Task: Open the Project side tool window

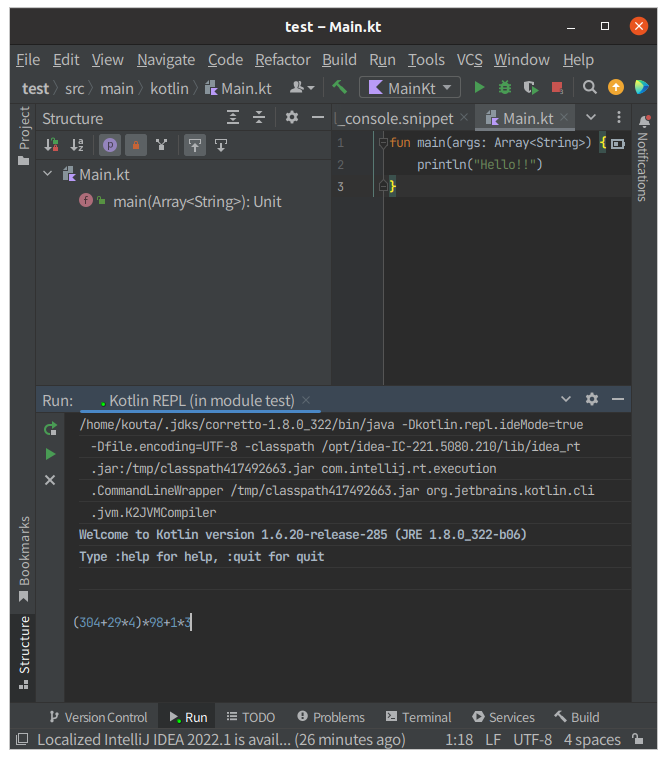Action: pyautogui.click(x=24, y=136)
